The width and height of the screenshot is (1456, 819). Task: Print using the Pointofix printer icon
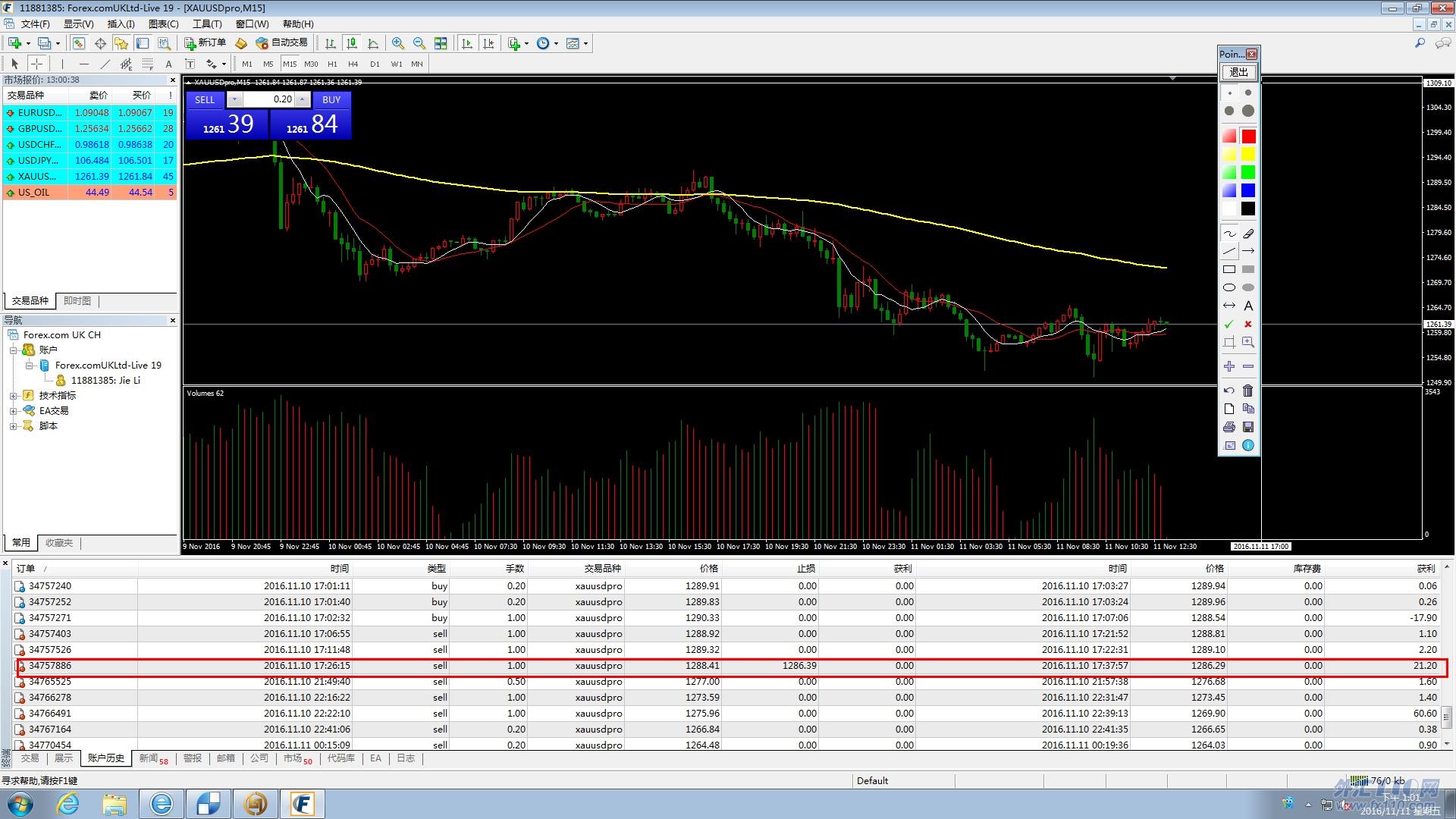(1229, 427)
